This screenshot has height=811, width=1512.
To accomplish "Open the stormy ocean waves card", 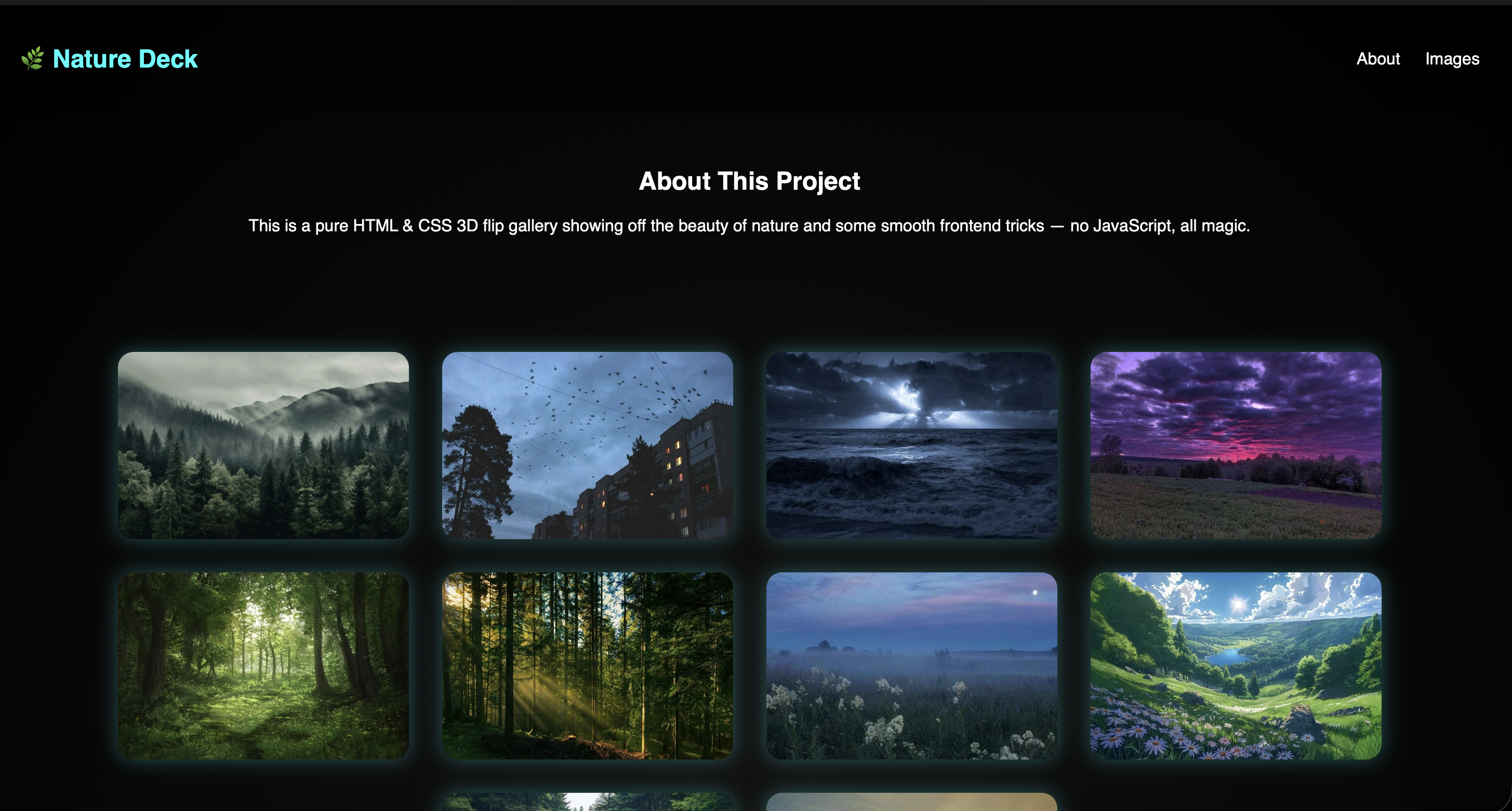I will [x=911, y=445].
